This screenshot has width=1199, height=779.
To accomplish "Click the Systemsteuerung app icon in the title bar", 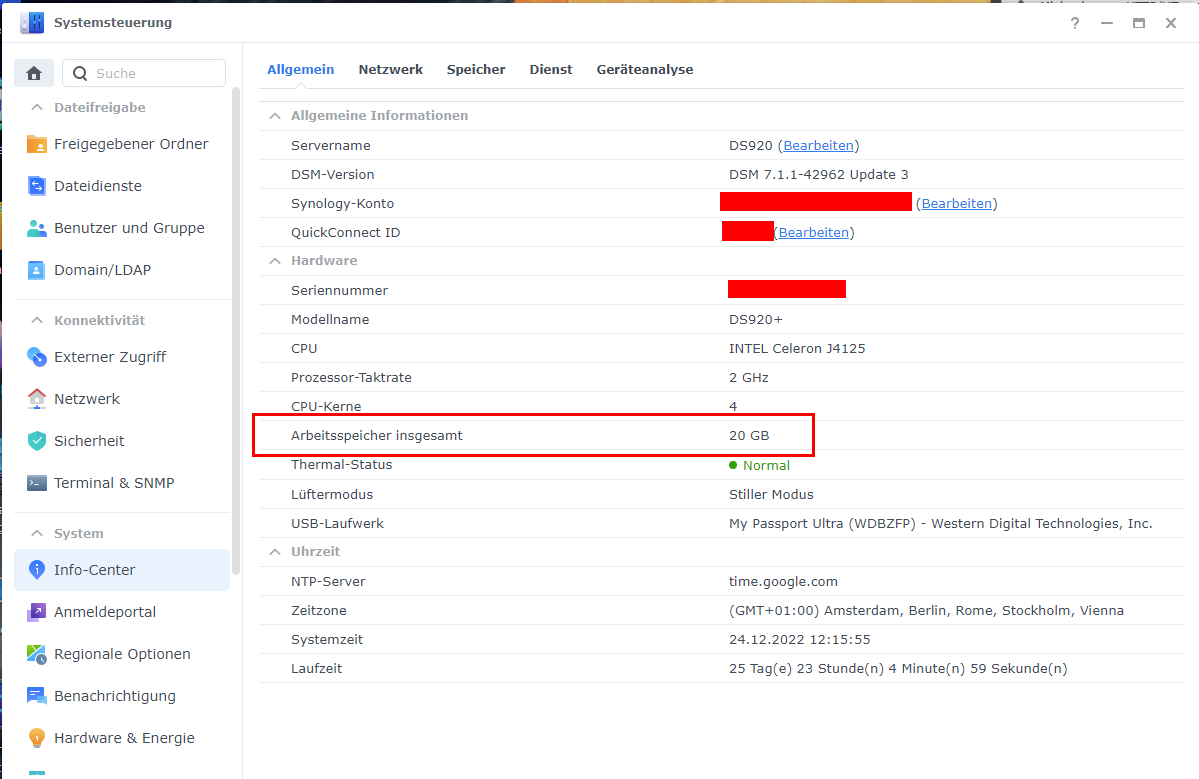I will (x=32, y=22).
